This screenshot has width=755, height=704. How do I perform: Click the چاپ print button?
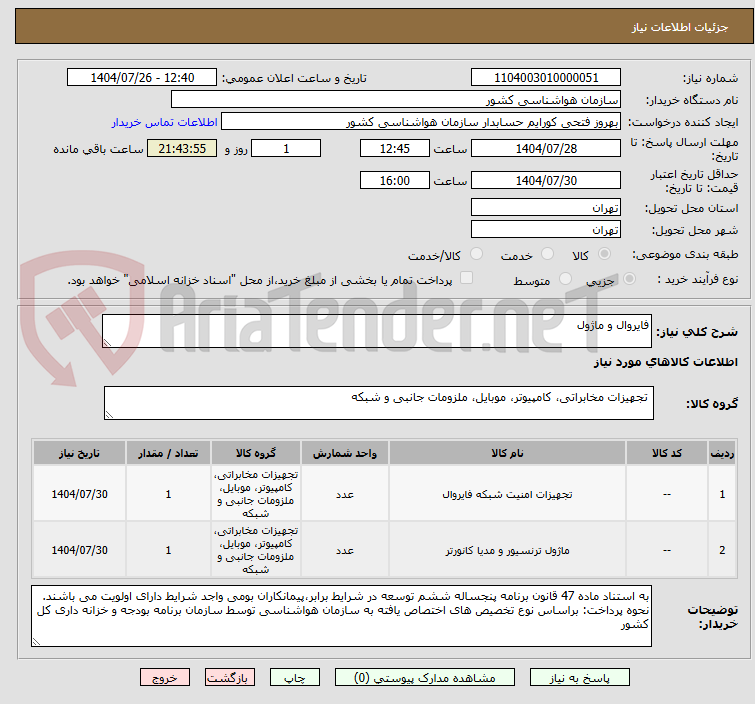coord(295,678)
